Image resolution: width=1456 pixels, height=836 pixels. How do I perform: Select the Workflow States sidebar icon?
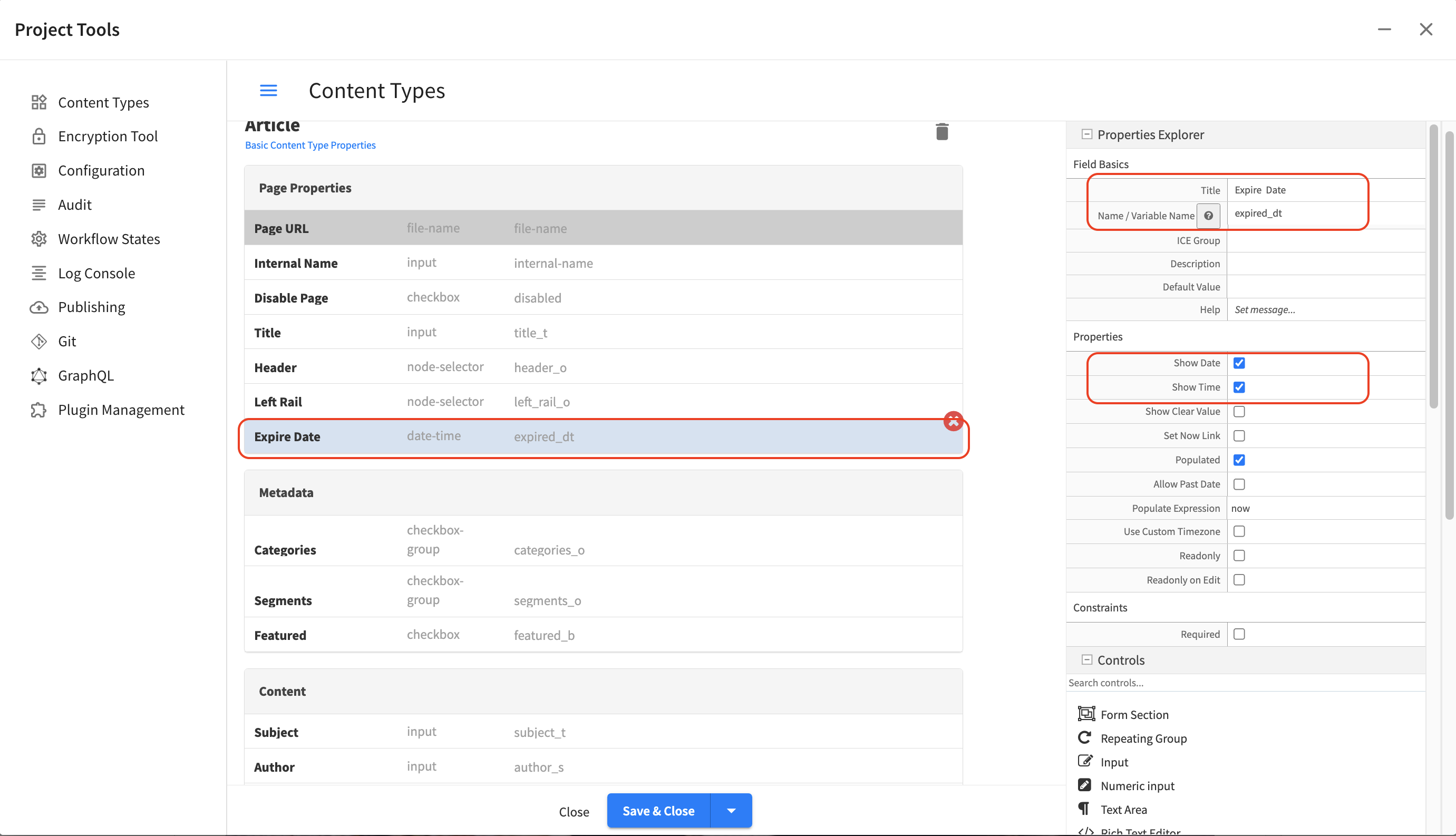pyautogui.click(x=38, y=239)
